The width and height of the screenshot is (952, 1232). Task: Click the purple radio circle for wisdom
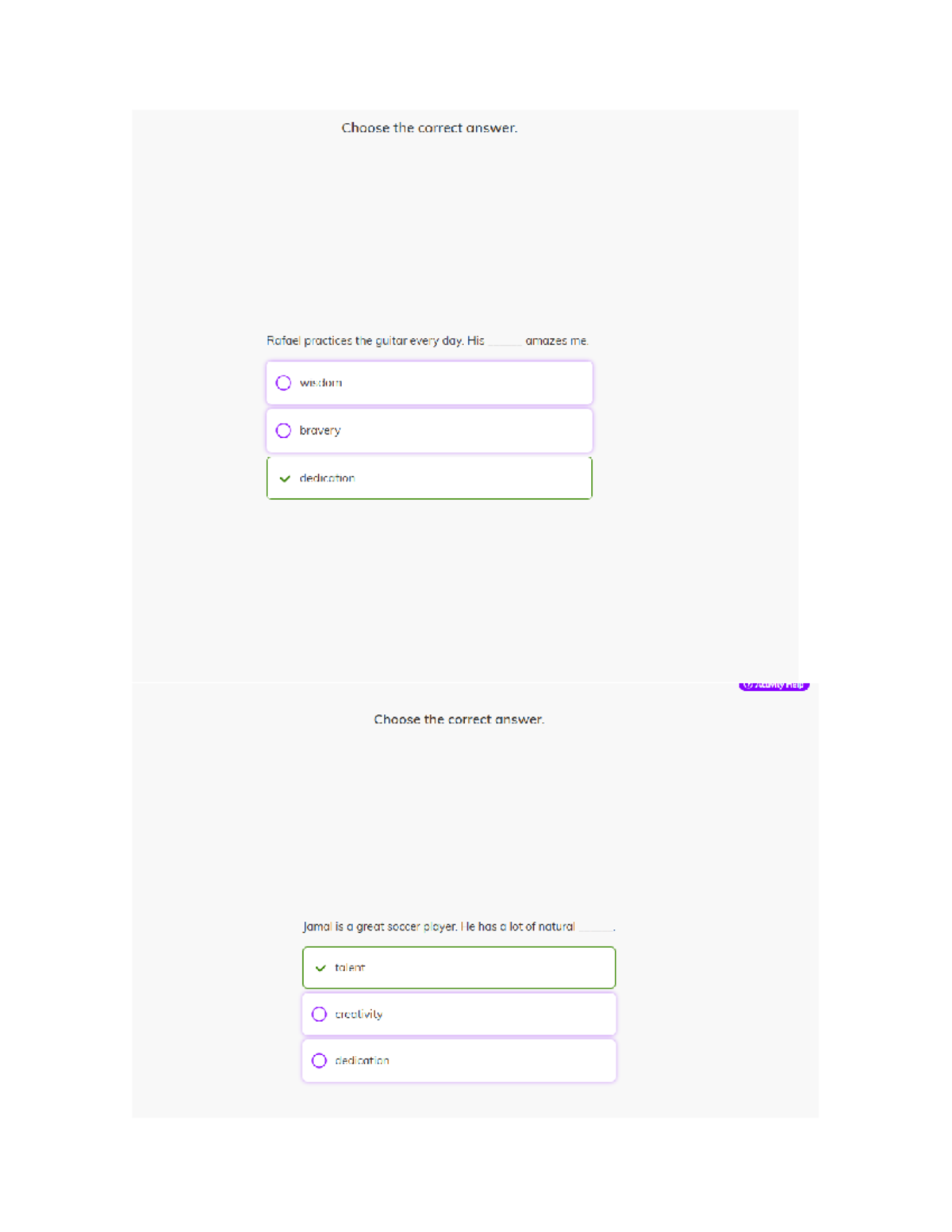click(283, 382)
